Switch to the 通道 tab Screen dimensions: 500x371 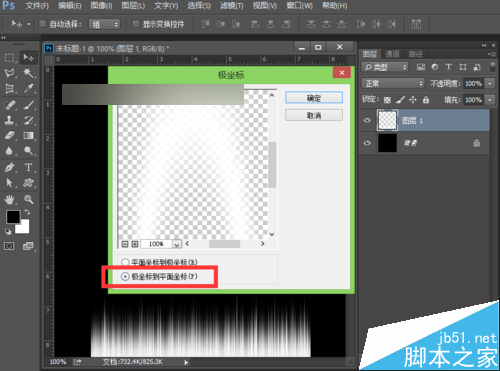tap(392, 54)
